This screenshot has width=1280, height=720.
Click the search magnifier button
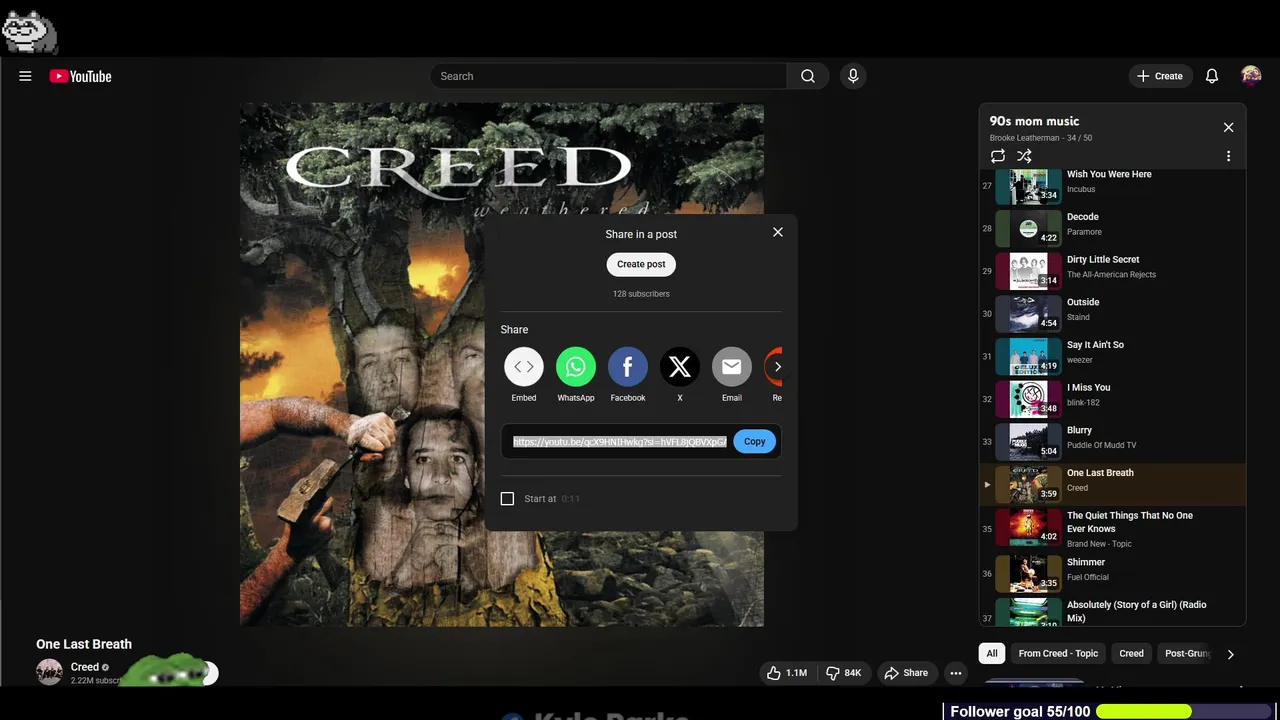click(808, 76)
